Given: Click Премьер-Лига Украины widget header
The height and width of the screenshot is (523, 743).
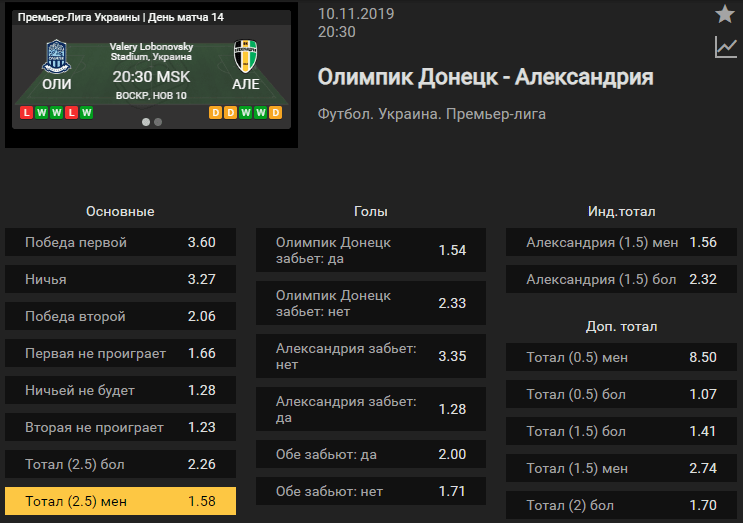Looking at the screenshot, I should [120, 18].
